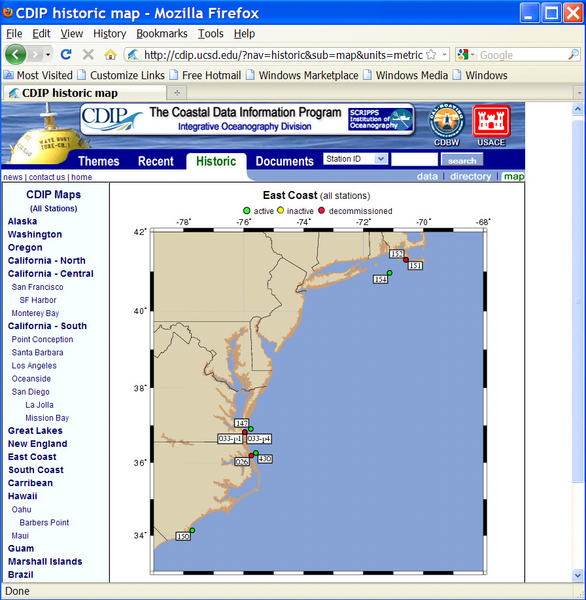Image resolution: width=586 pixels, height=600 pixels.
Task: Open the New England map link
Action: (38, 444)
